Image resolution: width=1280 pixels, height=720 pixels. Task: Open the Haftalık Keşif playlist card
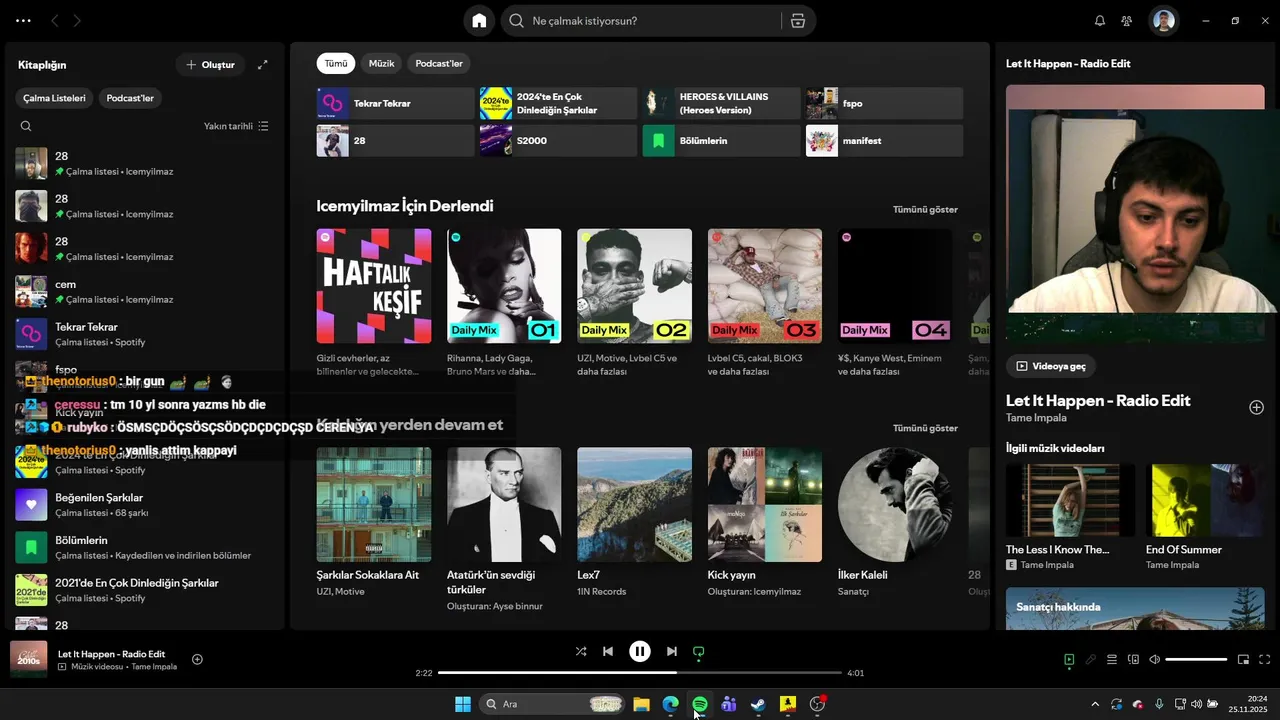[374, 301]
